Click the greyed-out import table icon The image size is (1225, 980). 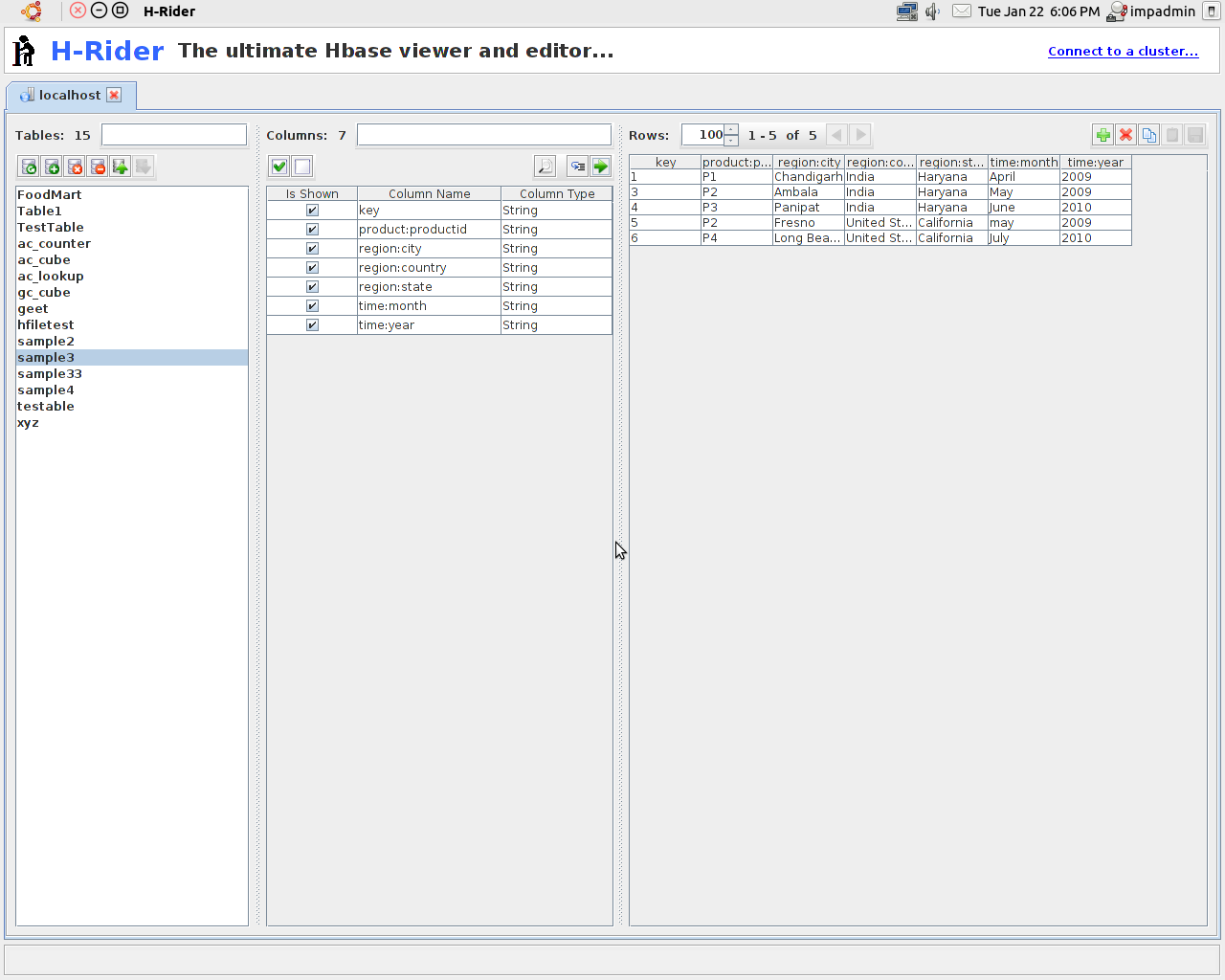tap(144, 167)
